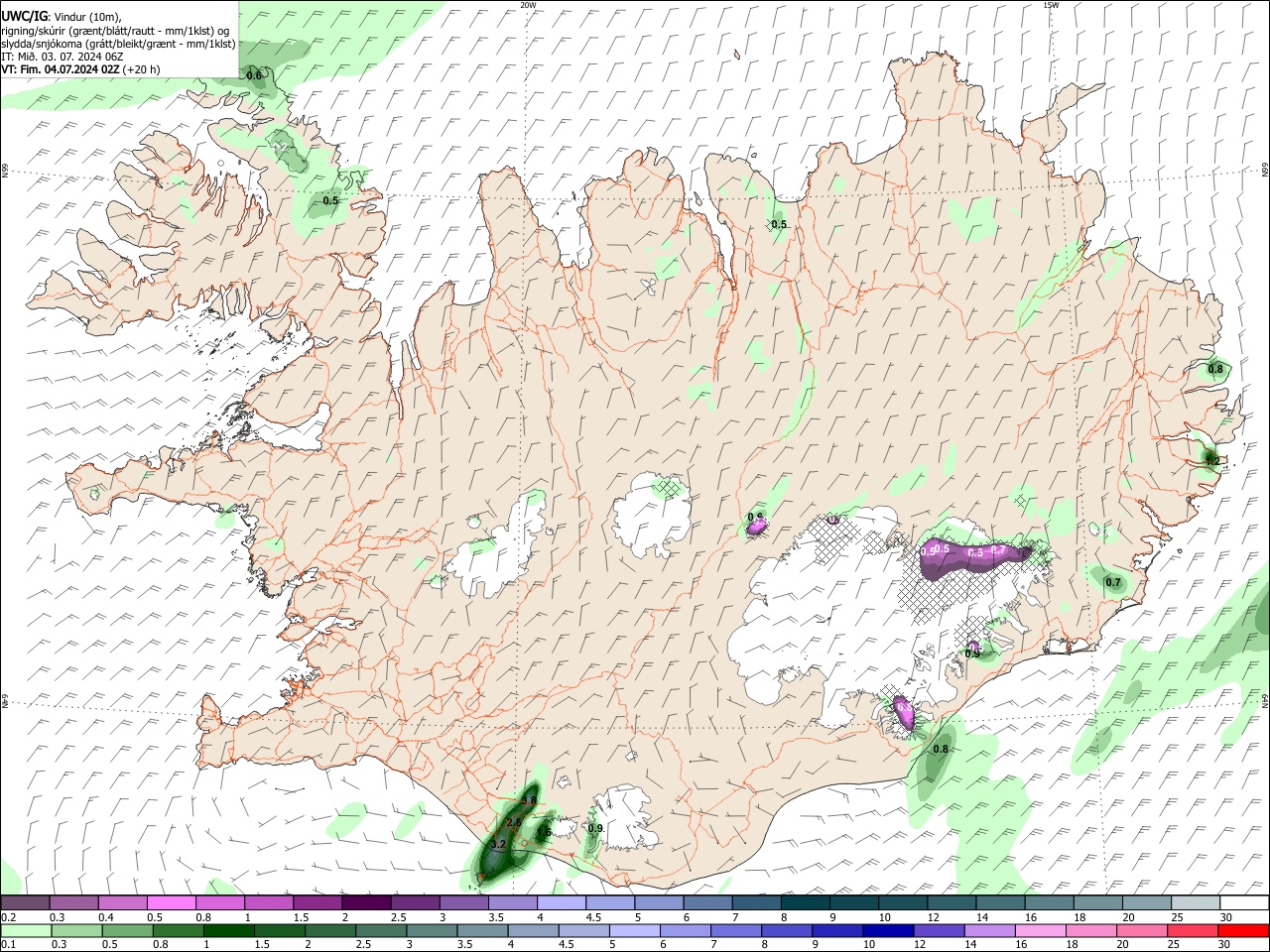Viewport: 1270px width, 952px height.
Task: Click the 3.2 precipitation value on the map
Action: point(499,844)
